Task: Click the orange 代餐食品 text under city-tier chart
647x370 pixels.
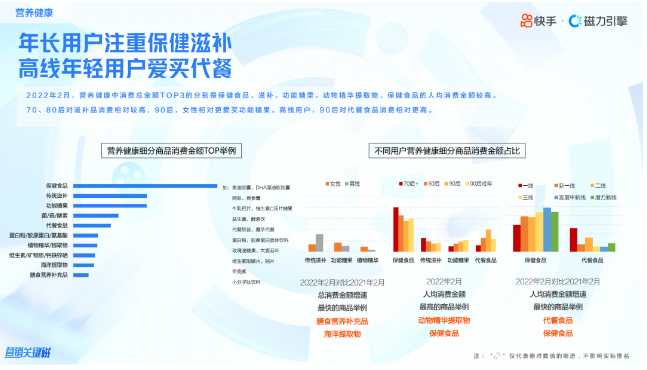Action: pyautogui.click(x=558, y=321)
